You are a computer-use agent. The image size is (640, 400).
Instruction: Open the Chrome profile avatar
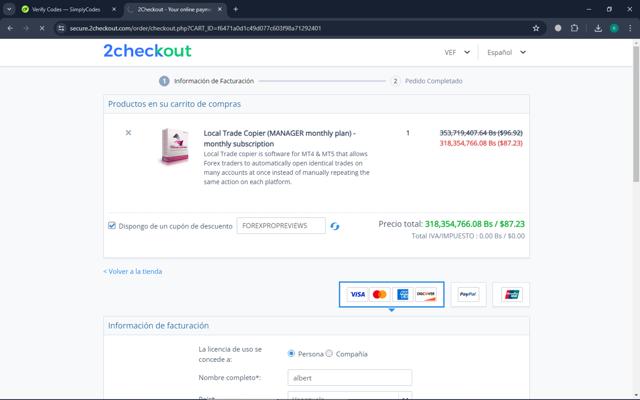614,28
